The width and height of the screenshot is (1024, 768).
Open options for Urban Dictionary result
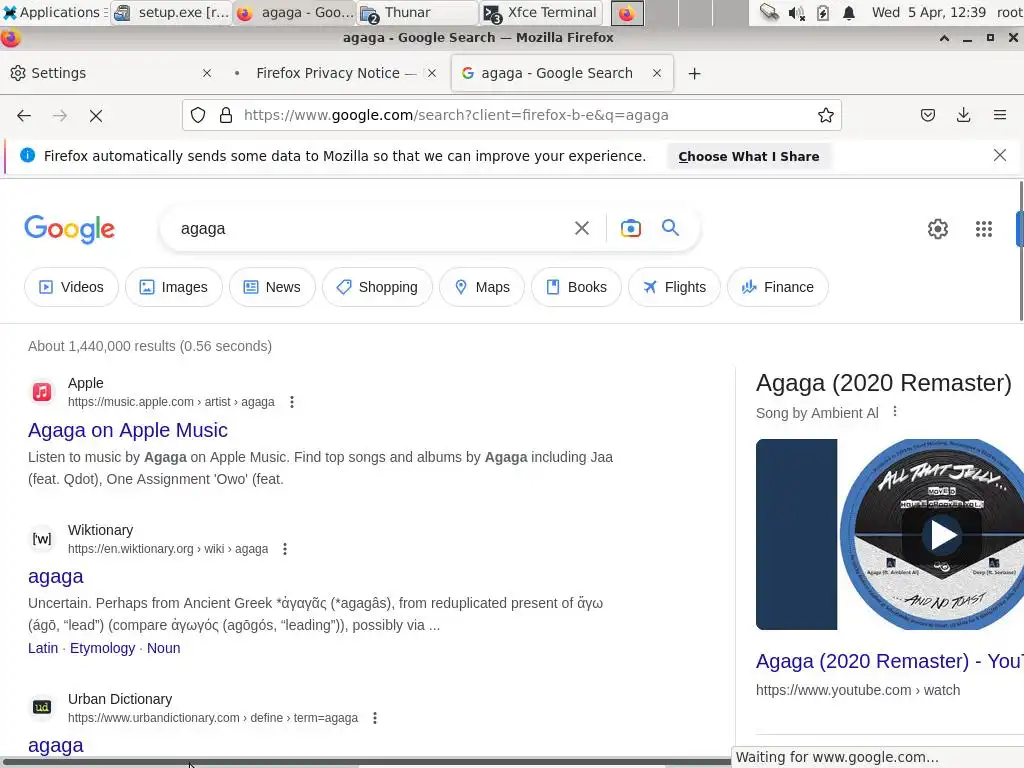[x=375, y=718]
